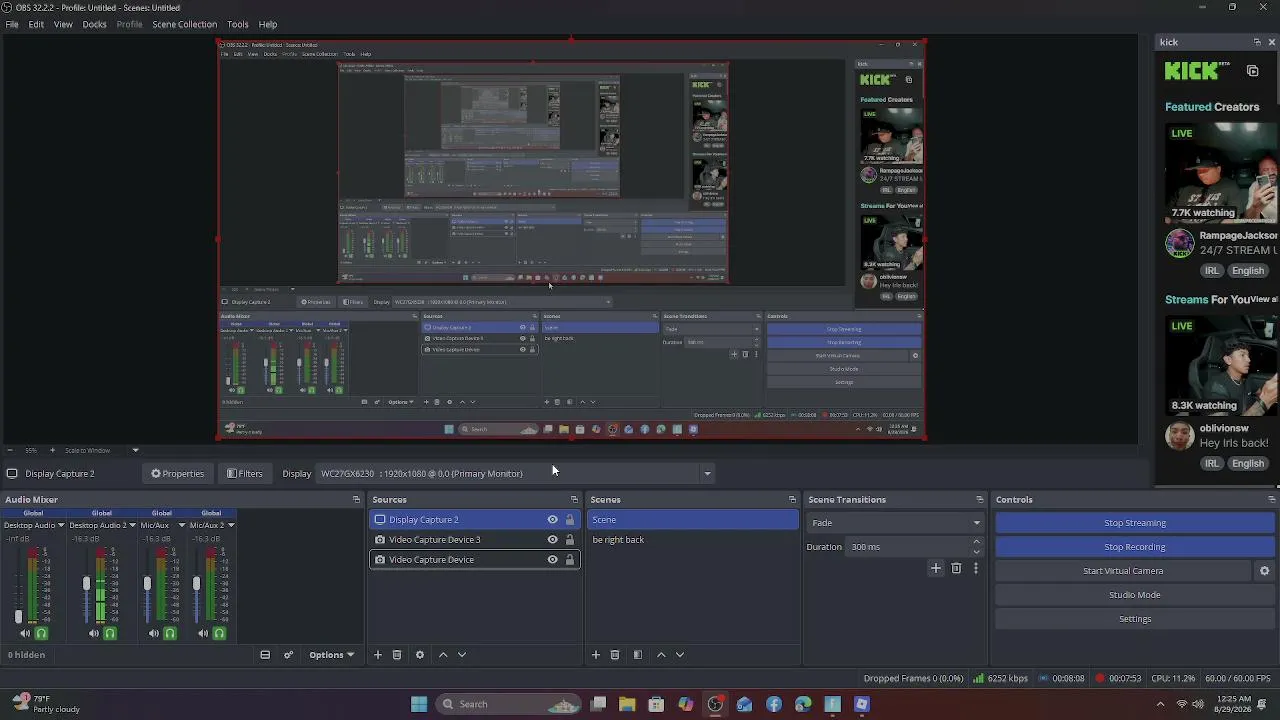Delete the selected scene with the trash icon
Image resolution: width=1280 pixels, height=720 pixels.
click(x=615, y=655)
